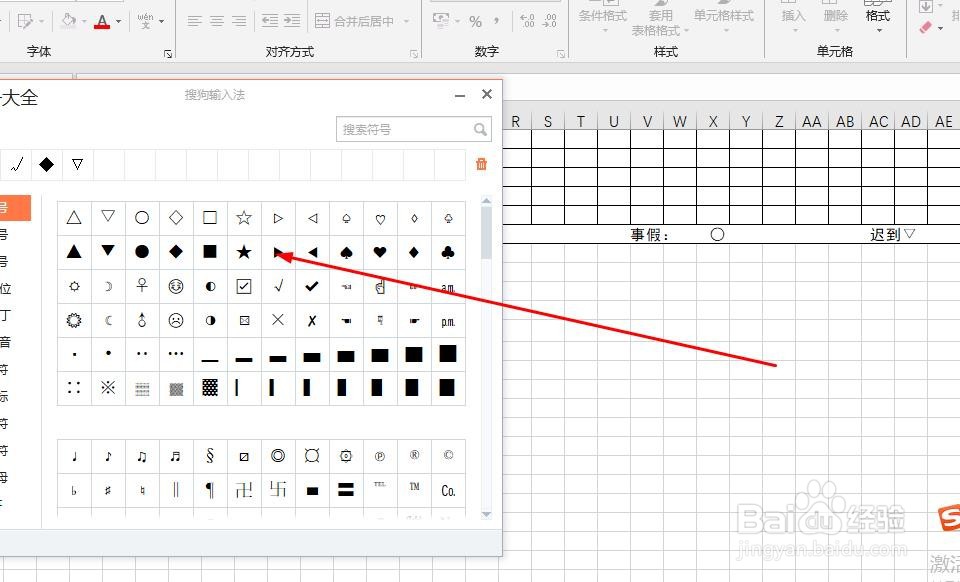Decrease decimal places button
The height and width of the screenshot is (582, 960).
pos(550,21)
